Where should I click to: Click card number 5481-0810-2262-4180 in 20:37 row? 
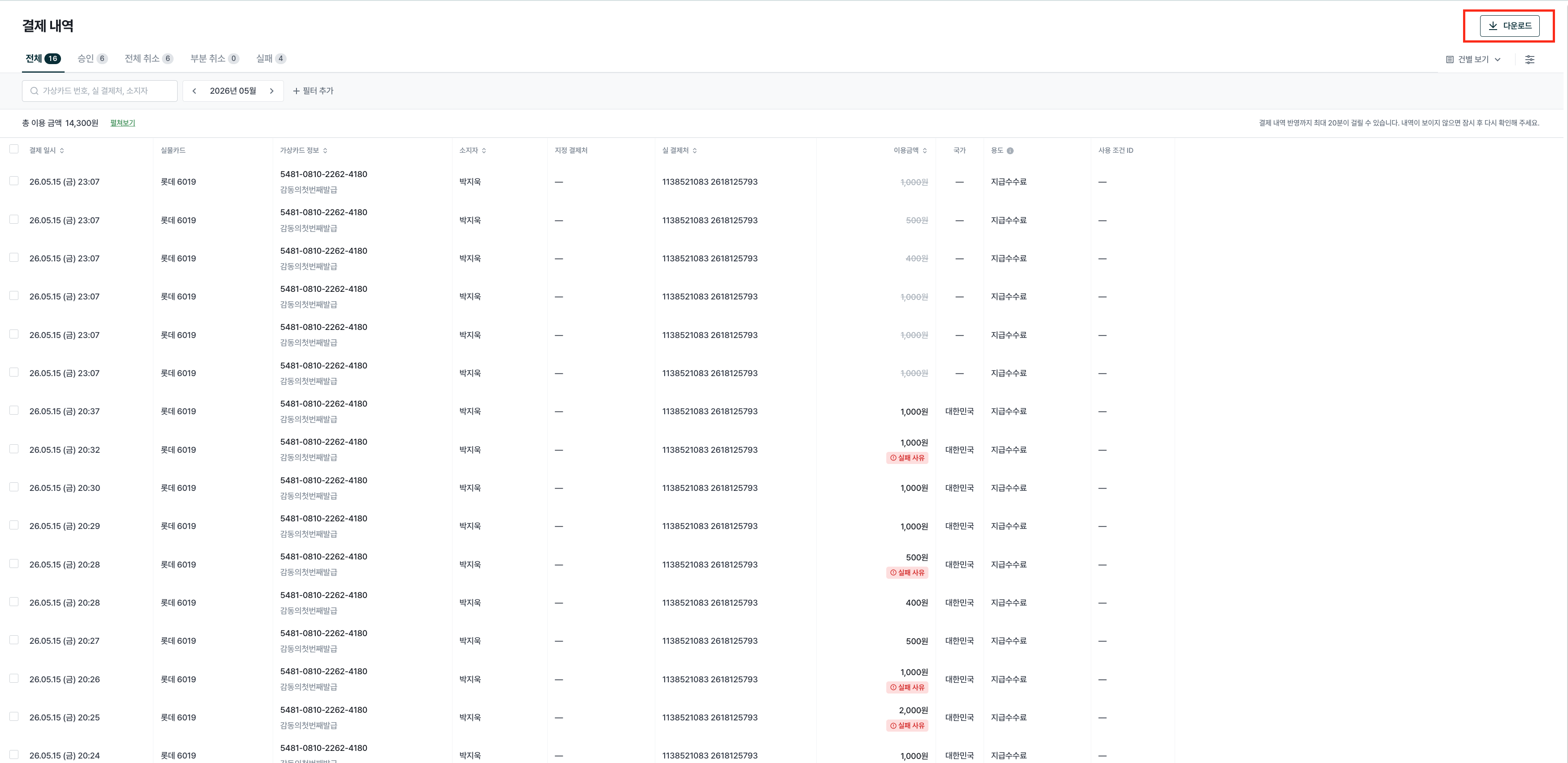(x=323, y=404)
